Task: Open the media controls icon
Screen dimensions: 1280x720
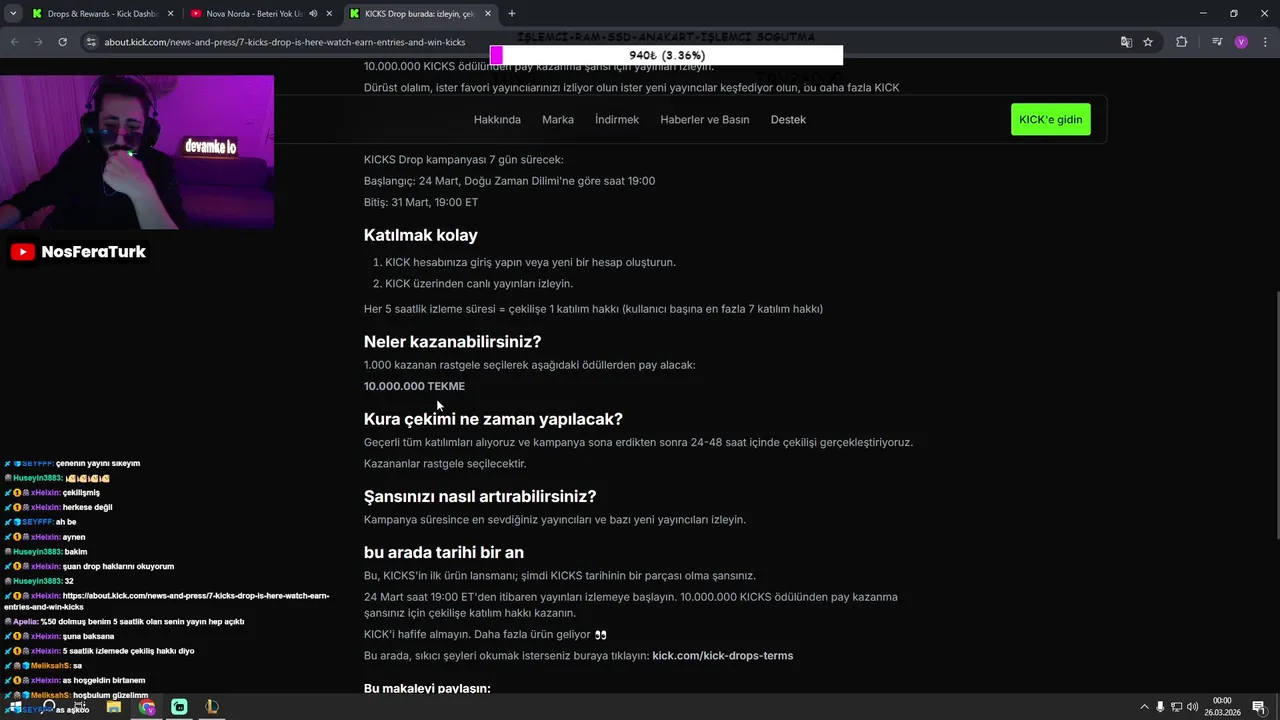Action: click(1217, 42)
